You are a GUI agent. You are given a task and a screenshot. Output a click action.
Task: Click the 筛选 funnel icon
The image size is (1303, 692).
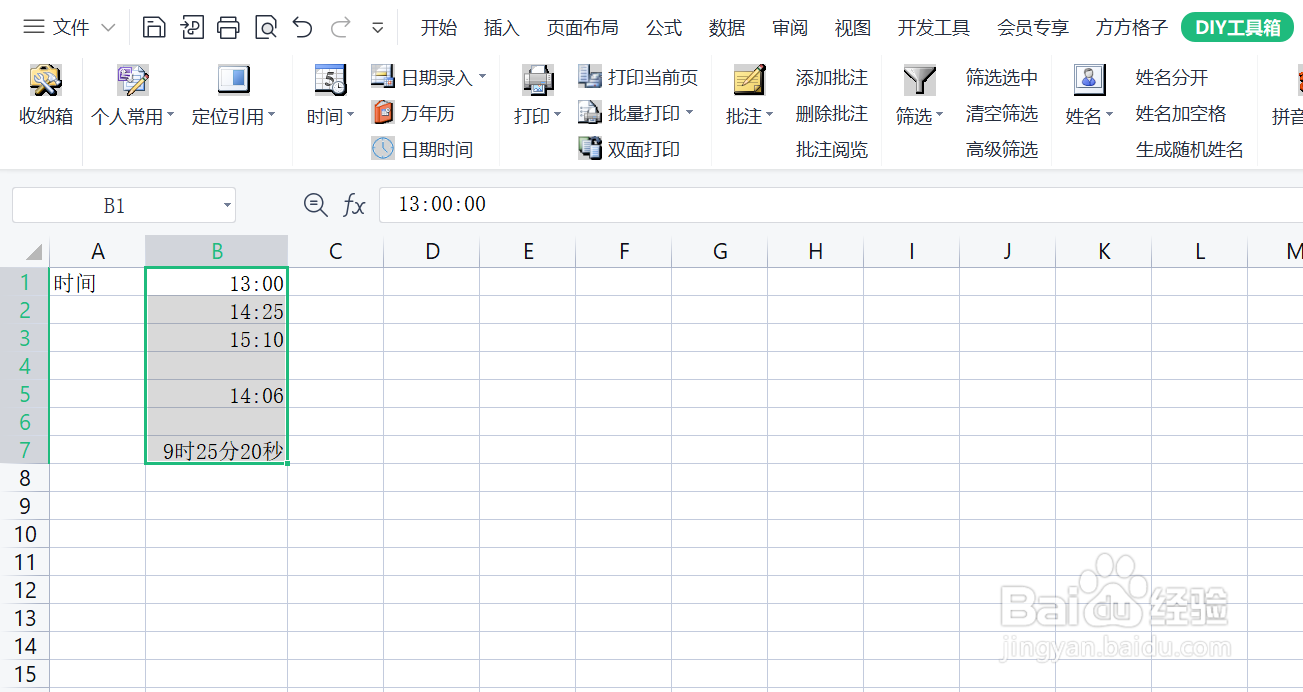[919, 79]
